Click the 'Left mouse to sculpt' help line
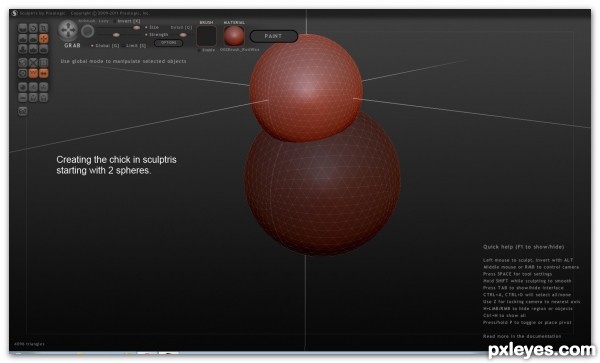The width and height of the screenshot is (600, 363). (x=528, y=260)
